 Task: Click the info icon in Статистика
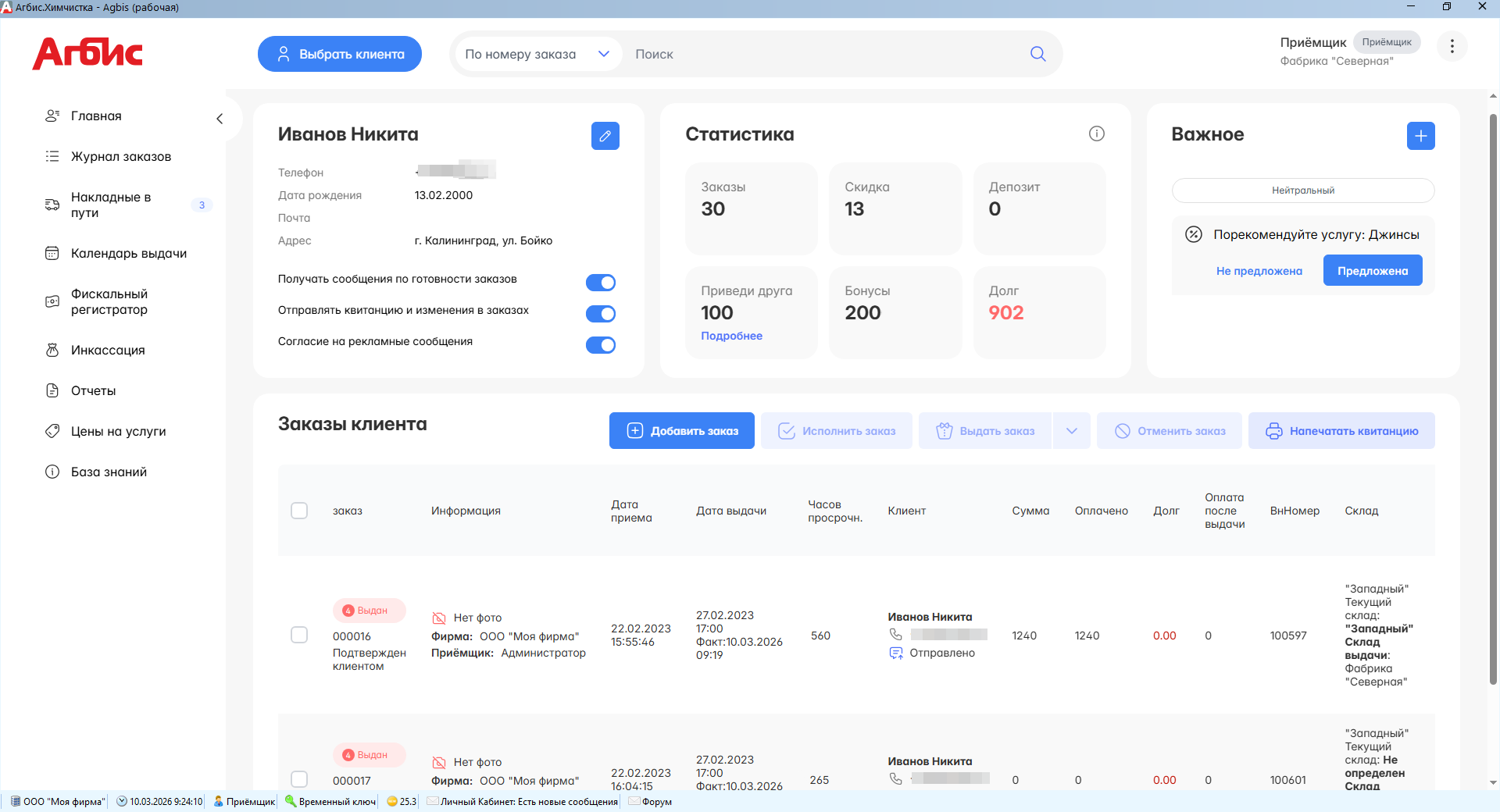[1096, 134]
